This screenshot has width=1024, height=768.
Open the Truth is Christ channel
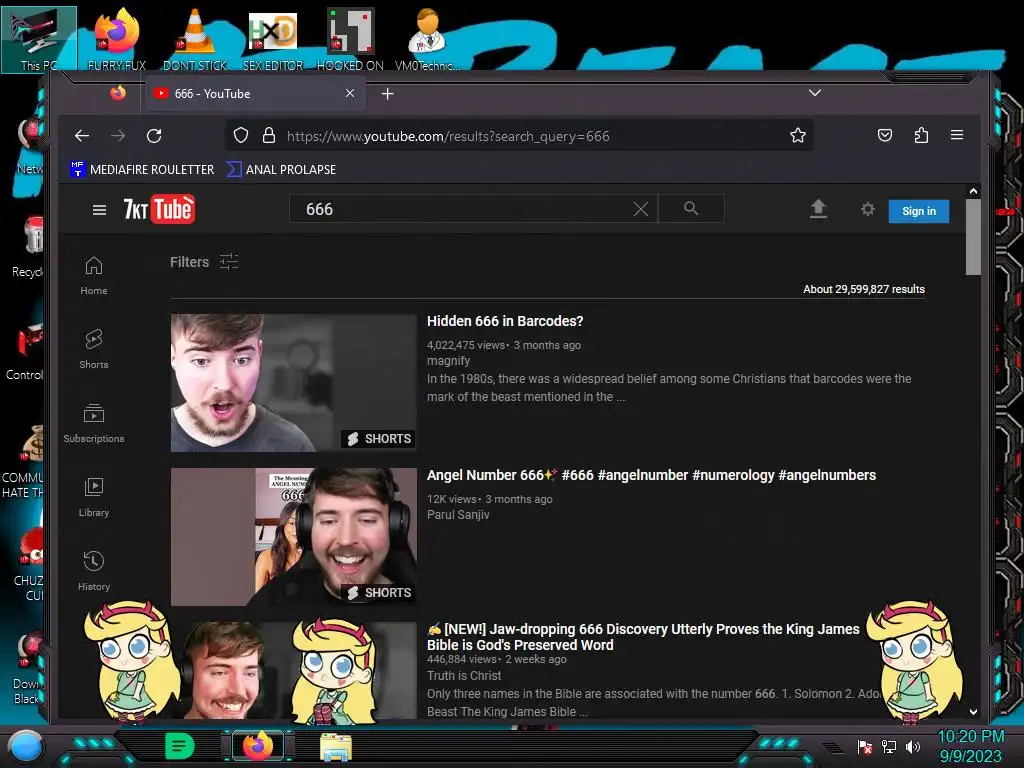click(464, 675)
